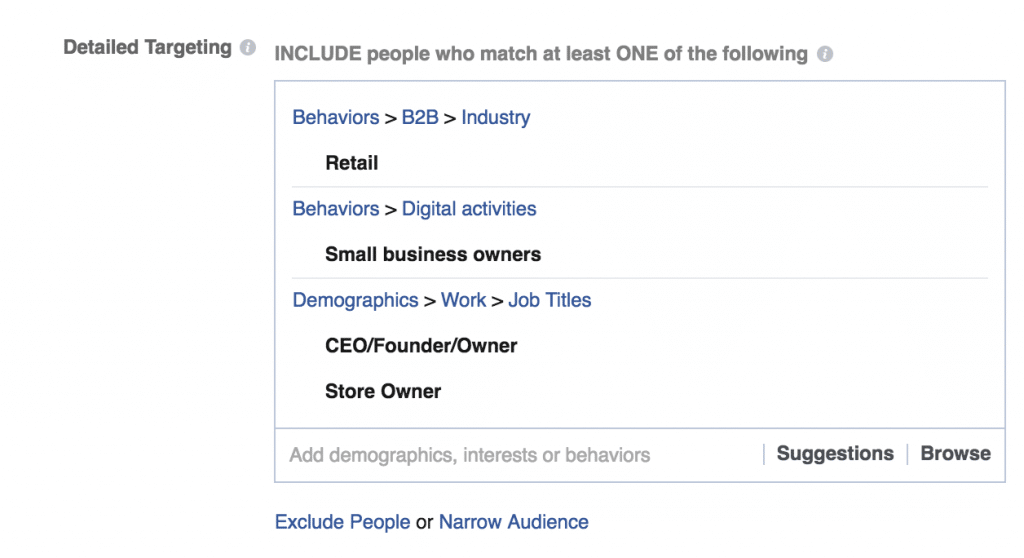Select the Store Owner job title
The height and width of the screenshot is (558, 1024).
(383, 391)
